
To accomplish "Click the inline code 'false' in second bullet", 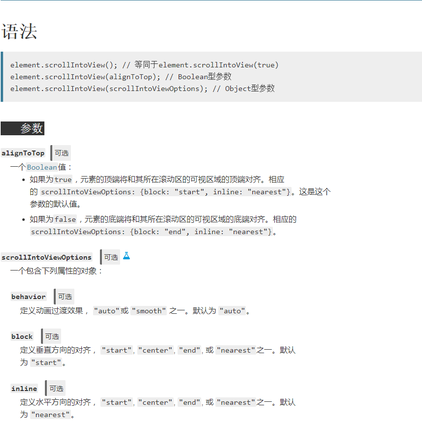I will coord(65,219).
